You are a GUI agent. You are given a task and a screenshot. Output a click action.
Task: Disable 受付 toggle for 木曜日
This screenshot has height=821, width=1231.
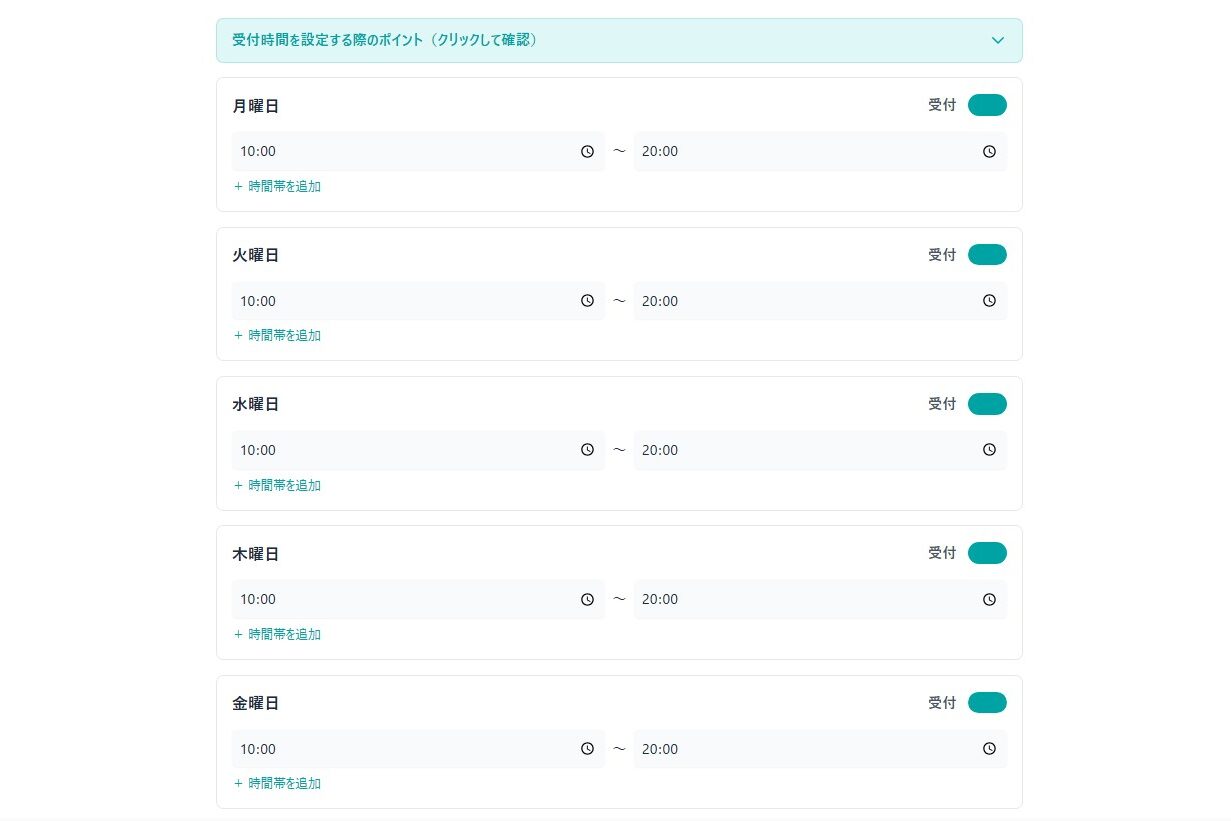click(987, 553)
